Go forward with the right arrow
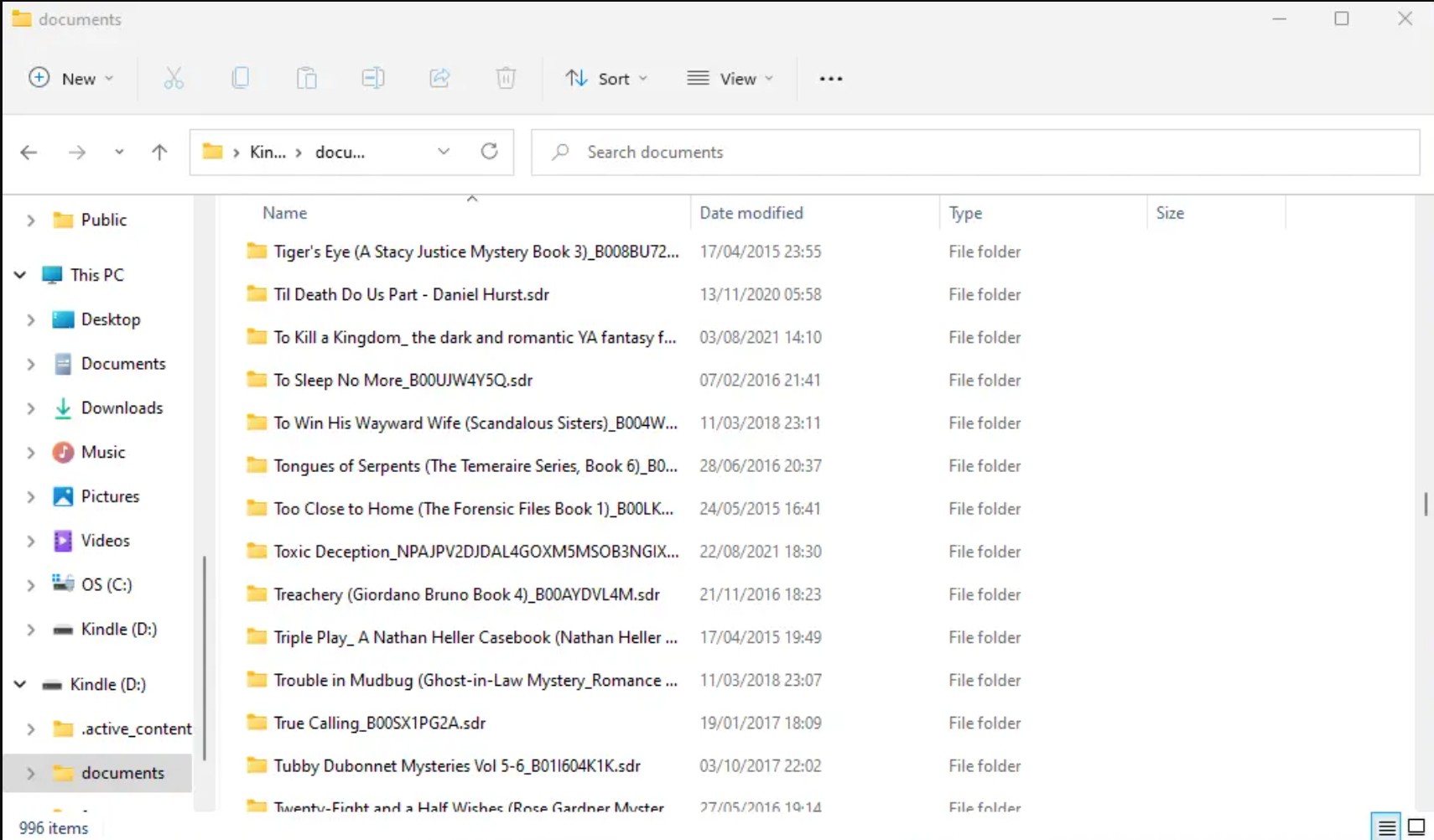This screenshot has height=840, width=1434. [77, 153]
